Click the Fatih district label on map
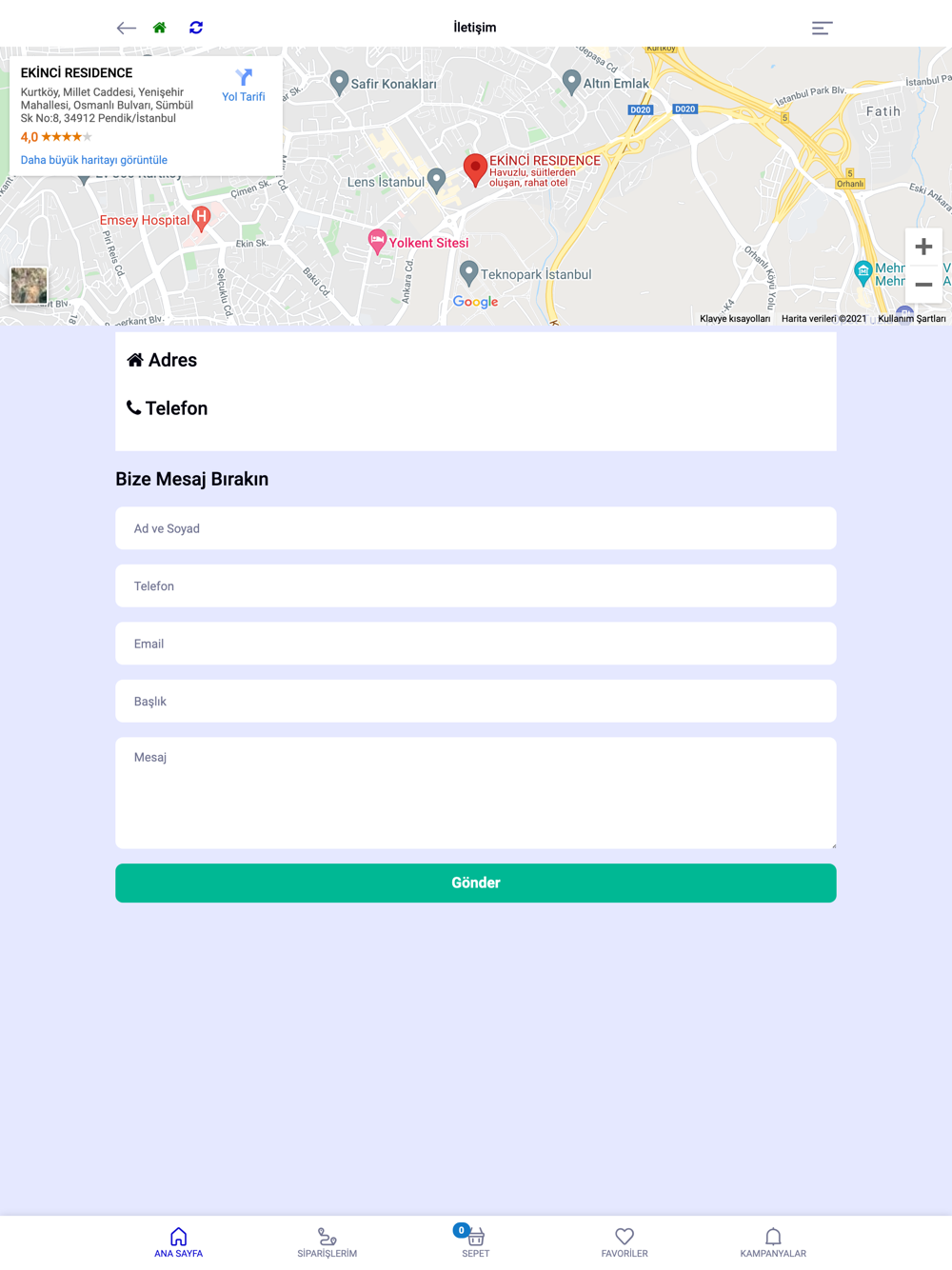Screen dimensions: 952x1270 tap(883, 111)
